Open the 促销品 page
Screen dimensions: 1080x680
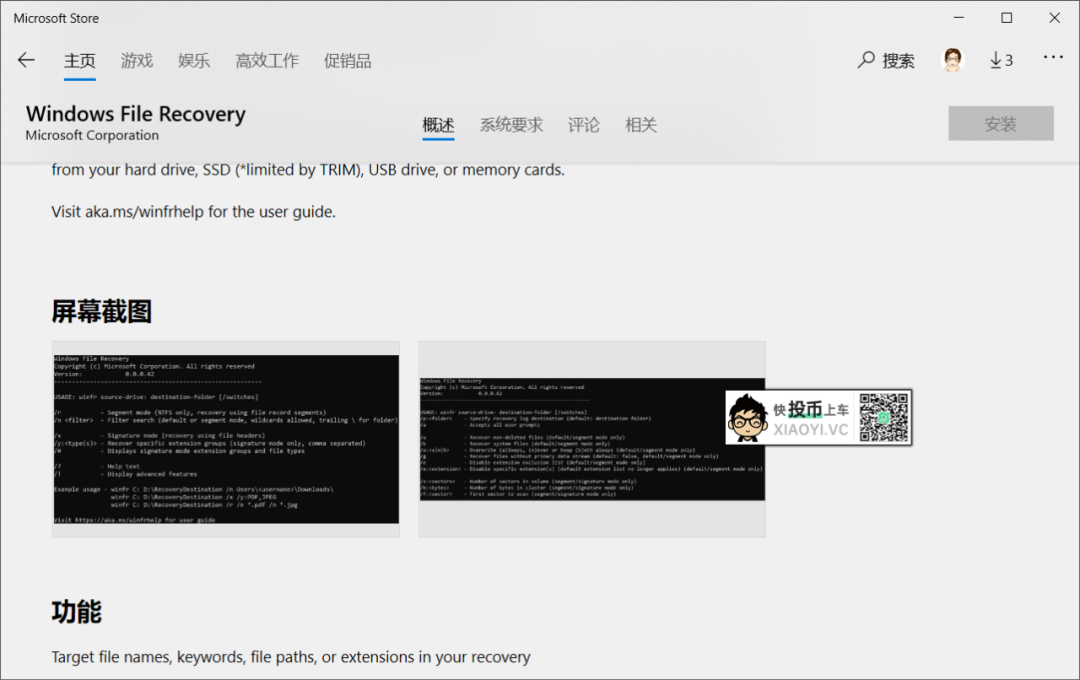coord(347,60)
